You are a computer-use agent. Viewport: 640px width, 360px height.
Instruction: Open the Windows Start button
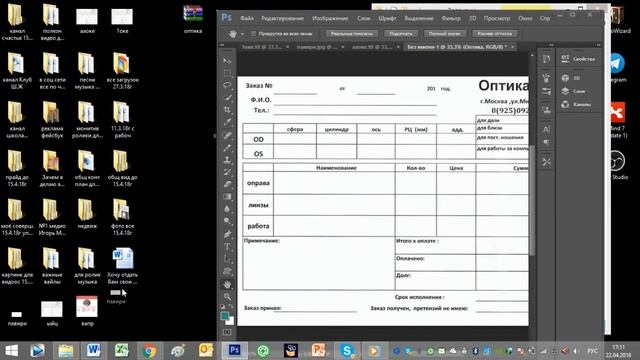tap(12, 351)
